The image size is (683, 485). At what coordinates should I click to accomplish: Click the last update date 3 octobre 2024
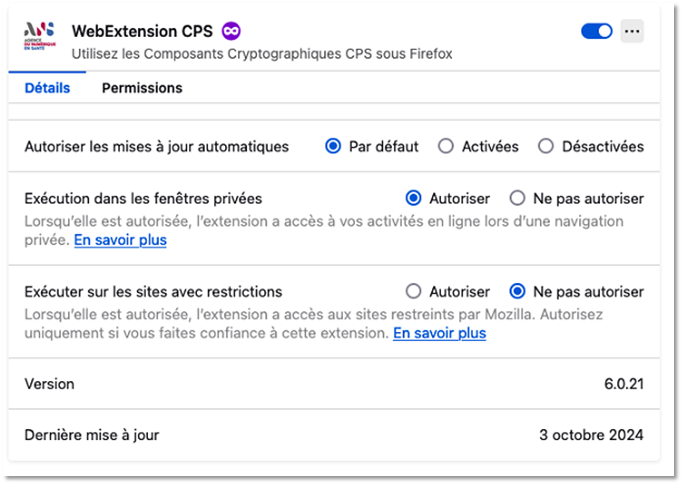[x=590, y=435]
